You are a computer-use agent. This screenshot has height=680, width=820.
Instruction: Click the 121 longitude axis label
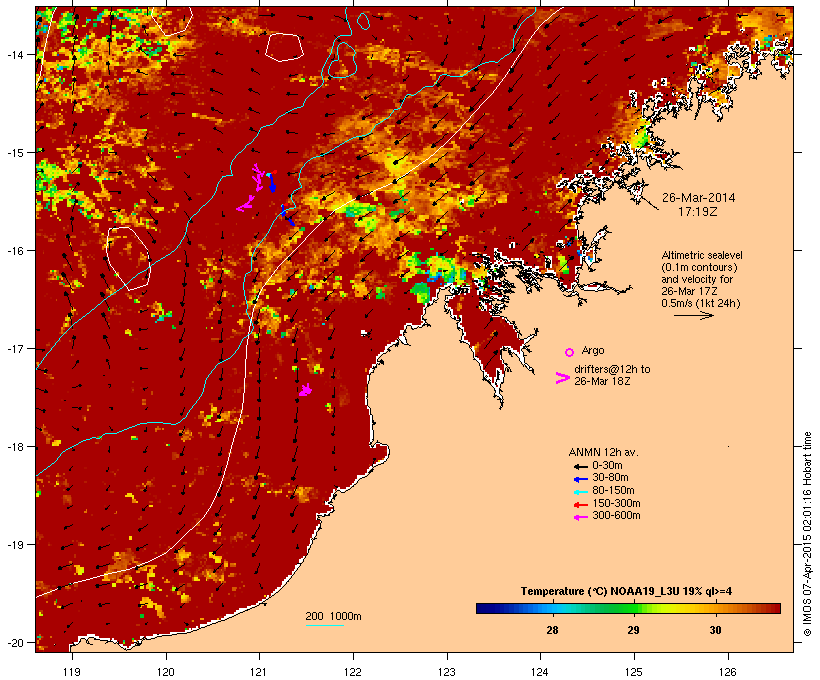pyautogui.click(x=259, y=672)
